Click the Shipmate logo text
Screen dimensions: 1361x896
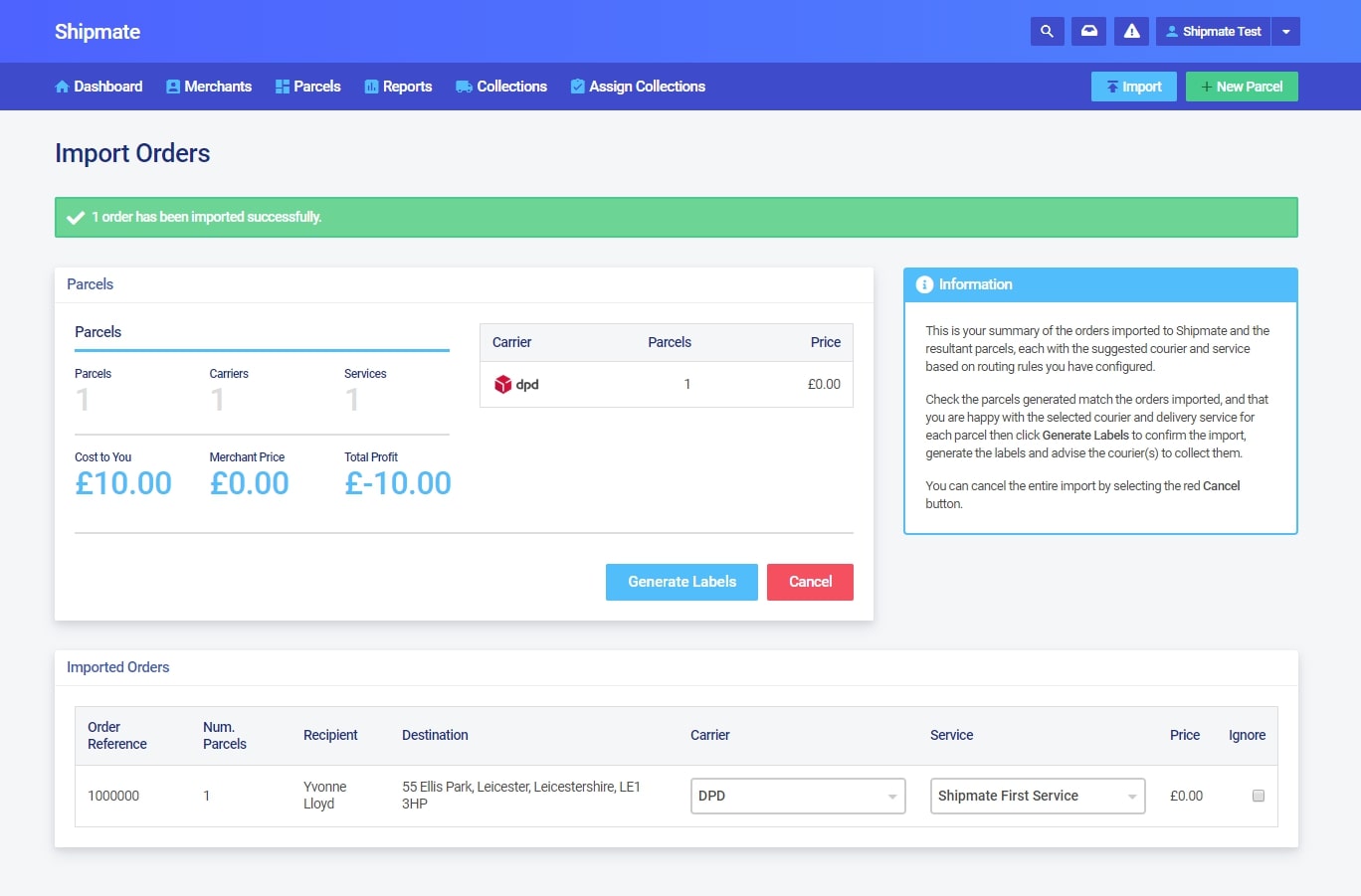point(97,32)
